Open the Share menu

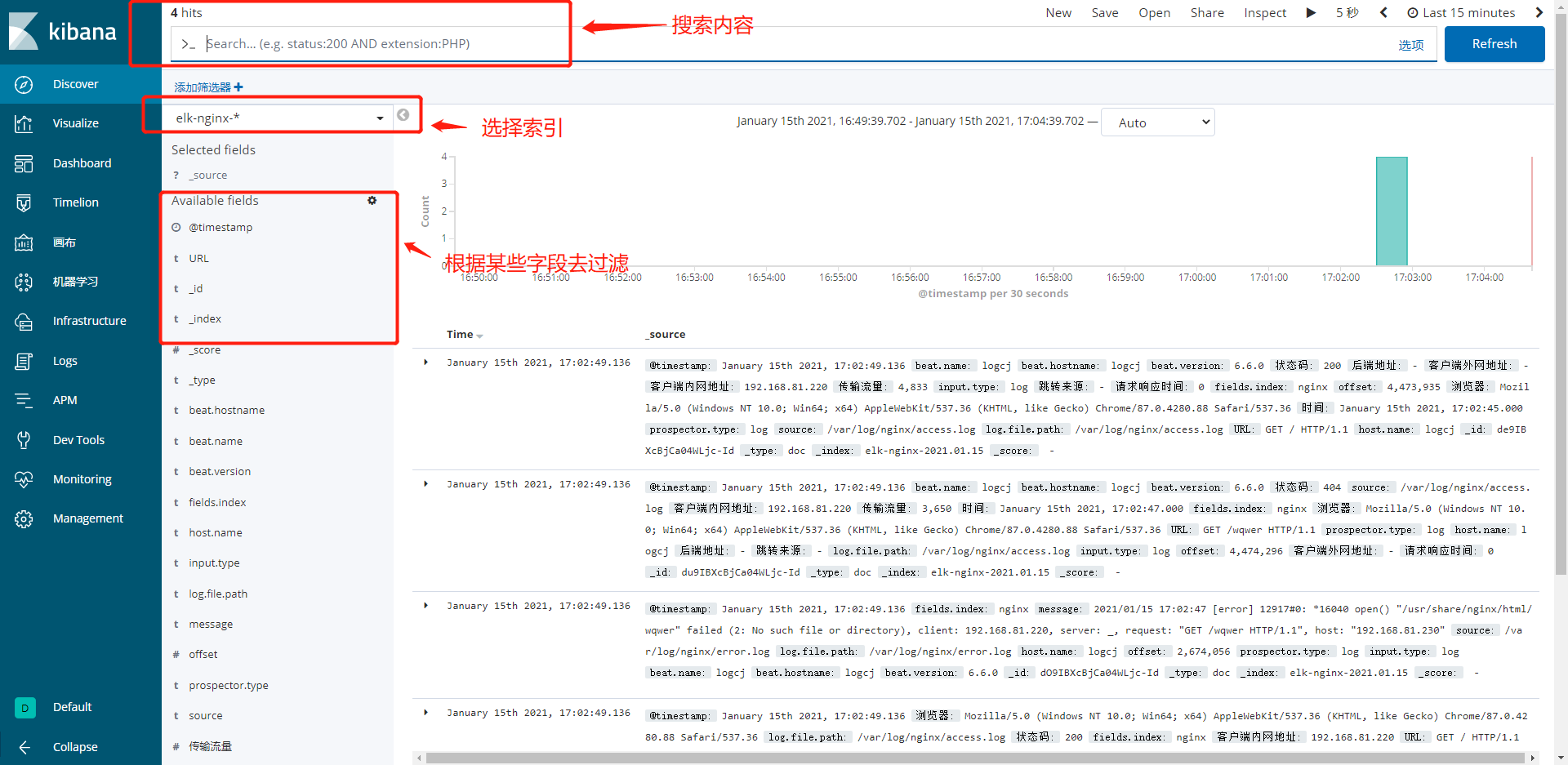coord(1207,12)
